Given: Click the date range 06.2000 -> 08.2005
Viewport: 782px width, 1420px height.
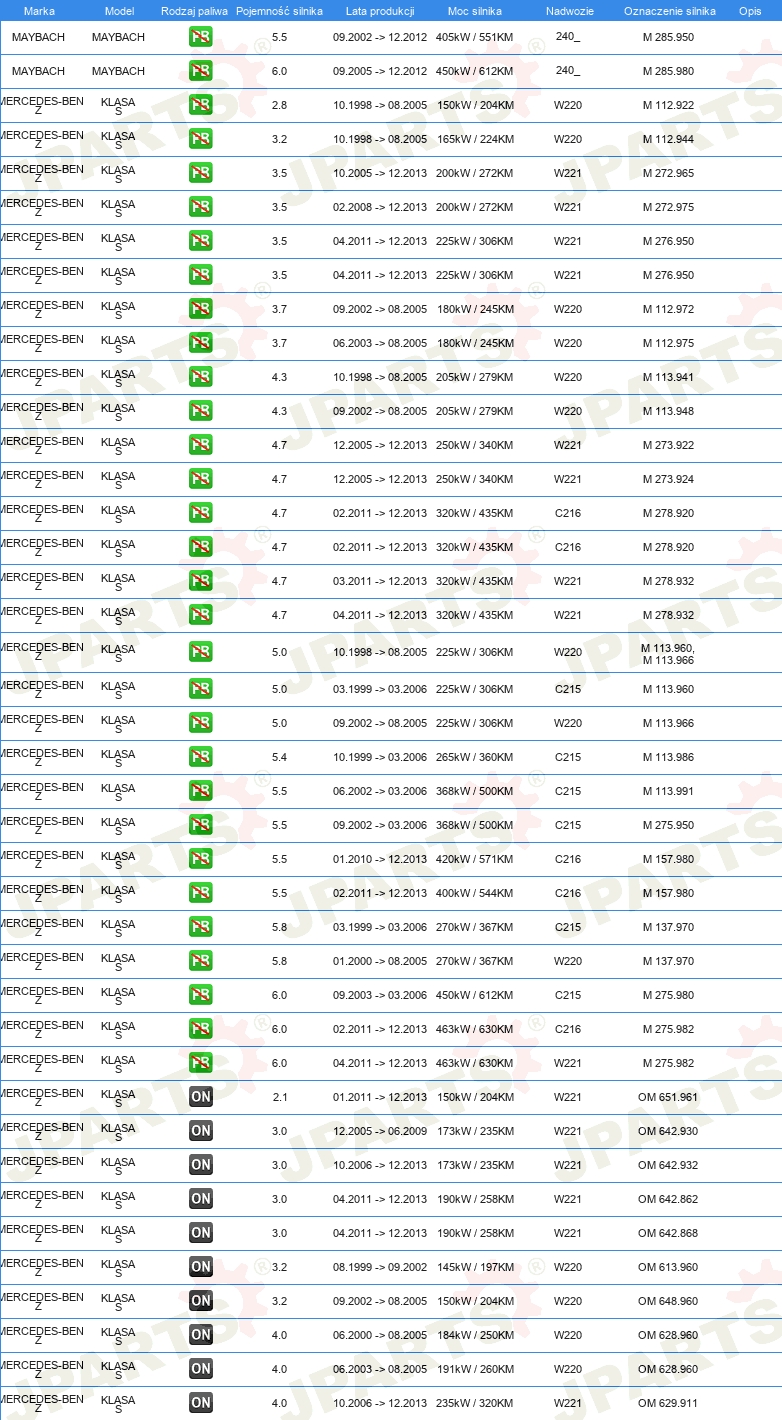Looking at the screenshot, I should (x=380, y=1335).
